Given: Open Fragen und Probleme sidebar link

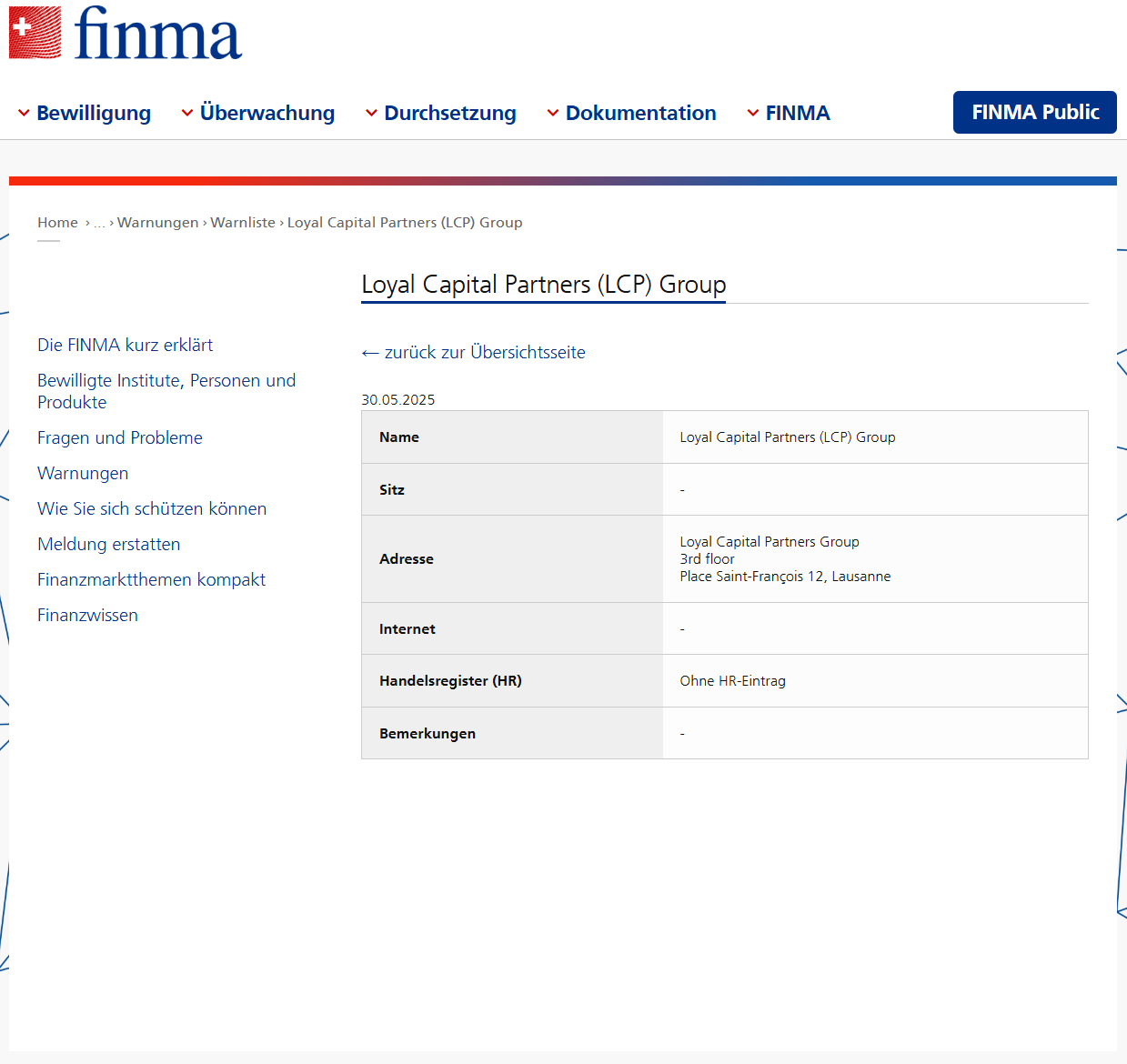Looking at the screenshot, I should pyautogui.click(x=120, y=437).
